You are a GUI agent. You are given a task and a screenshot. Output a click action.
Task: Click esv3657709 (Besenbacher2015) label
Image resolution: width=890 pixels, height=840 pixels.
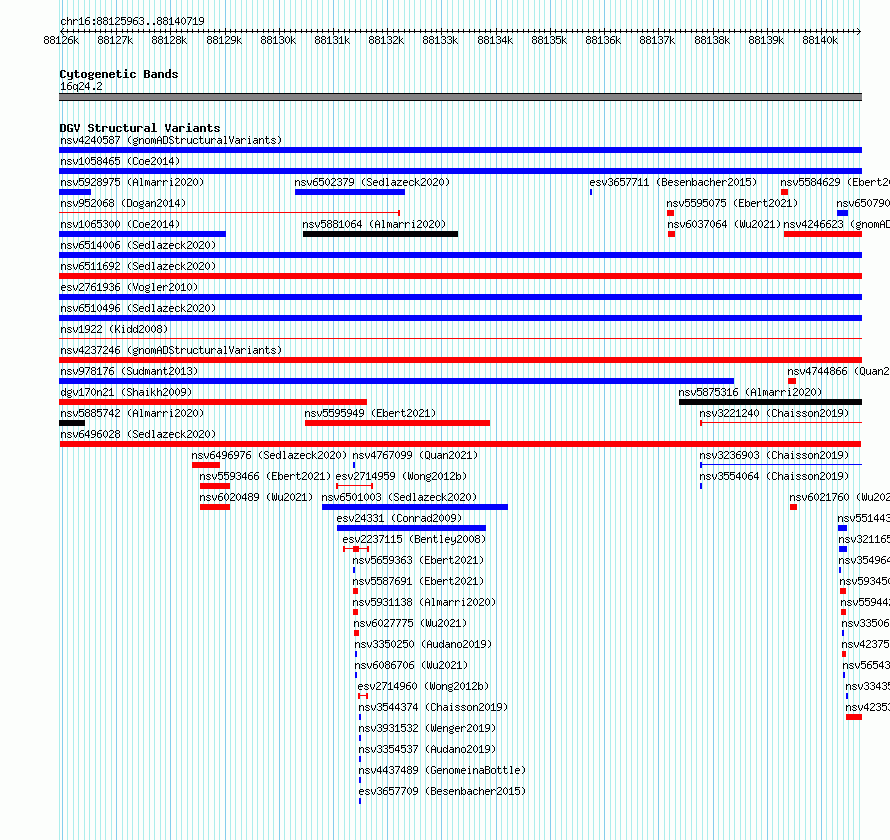point(442,791)
